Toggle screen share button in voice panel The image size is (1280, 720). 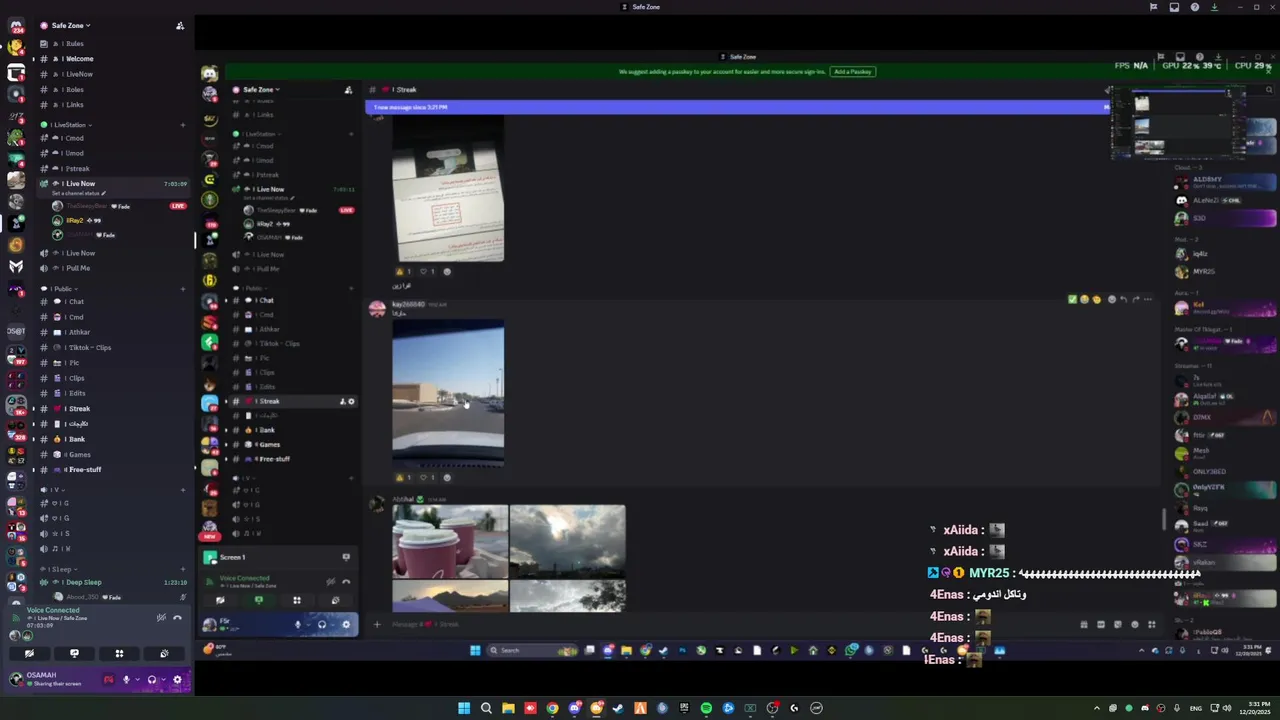[74, 653]
